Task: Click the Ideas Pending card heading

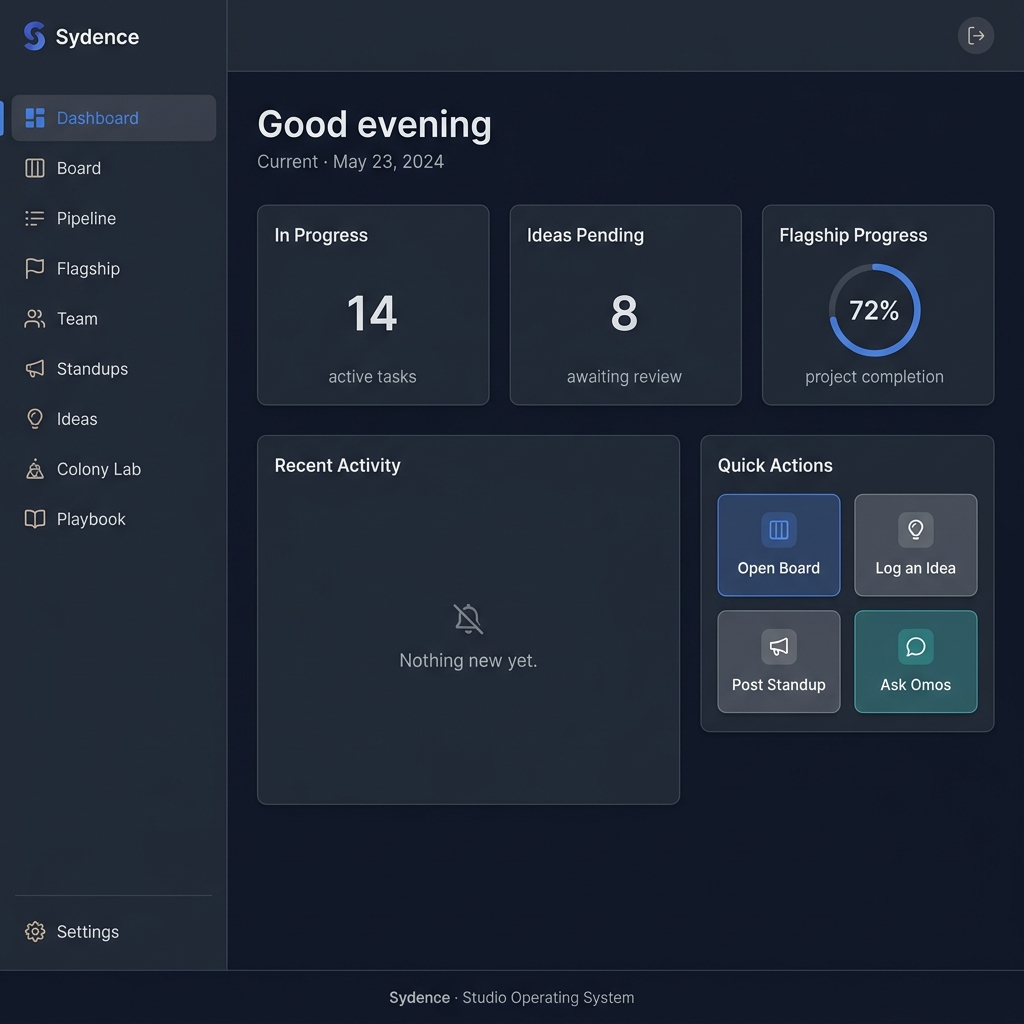Action: (585, 235)
